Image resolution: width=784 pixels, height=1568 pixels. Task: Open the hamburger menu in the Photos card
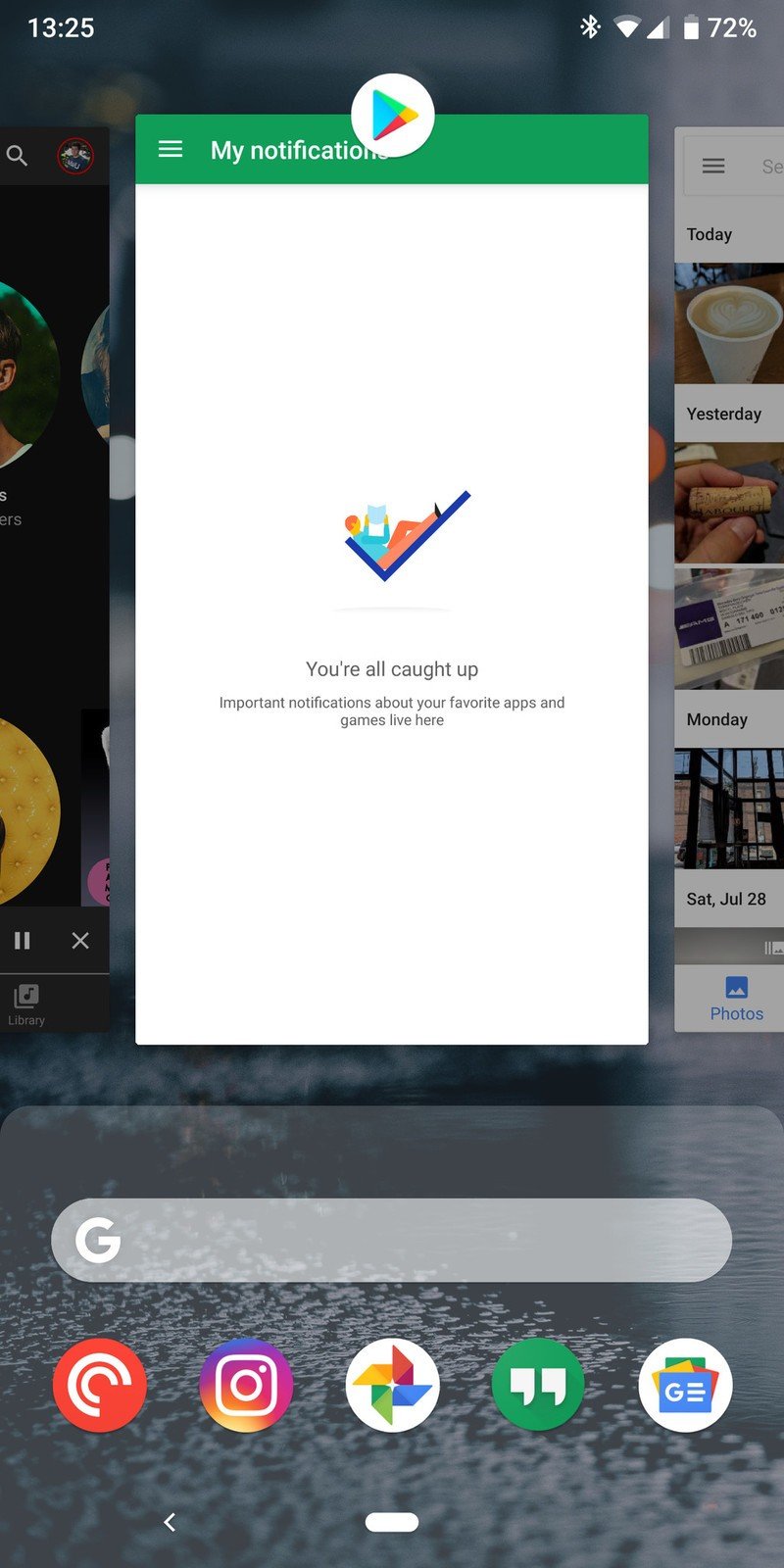(713, 166)
